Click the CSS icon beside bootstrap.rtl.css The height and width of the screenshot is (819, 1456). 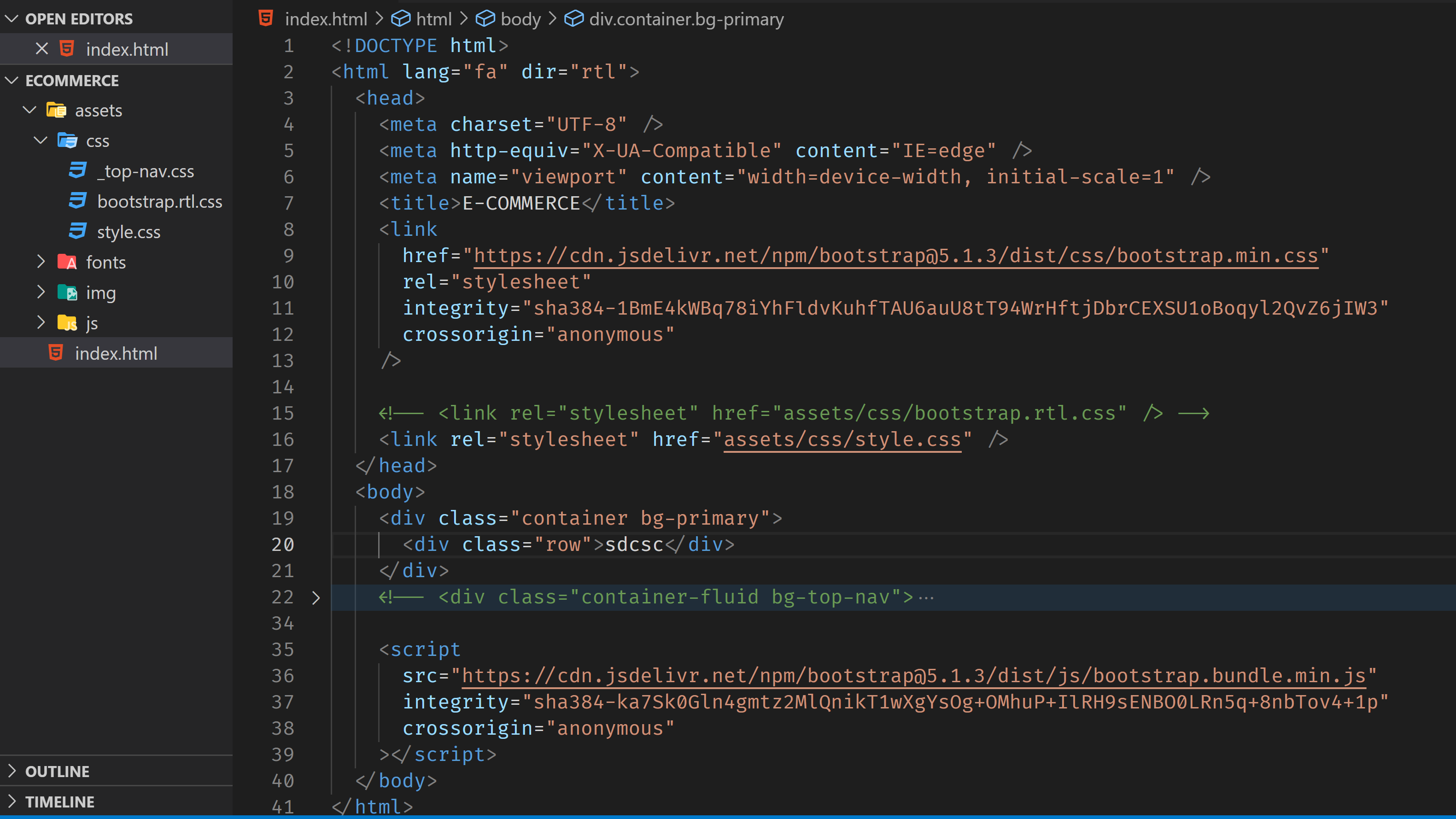pyautogui.click(x=77, y=201)
